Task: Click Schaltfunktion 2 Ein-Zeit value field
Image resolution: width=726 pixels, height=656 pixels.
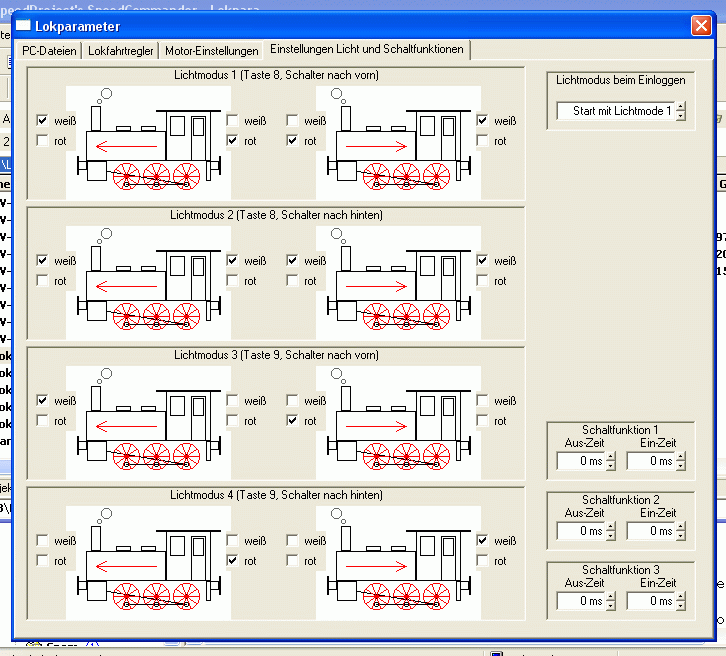Action: (x=651, y=531)
